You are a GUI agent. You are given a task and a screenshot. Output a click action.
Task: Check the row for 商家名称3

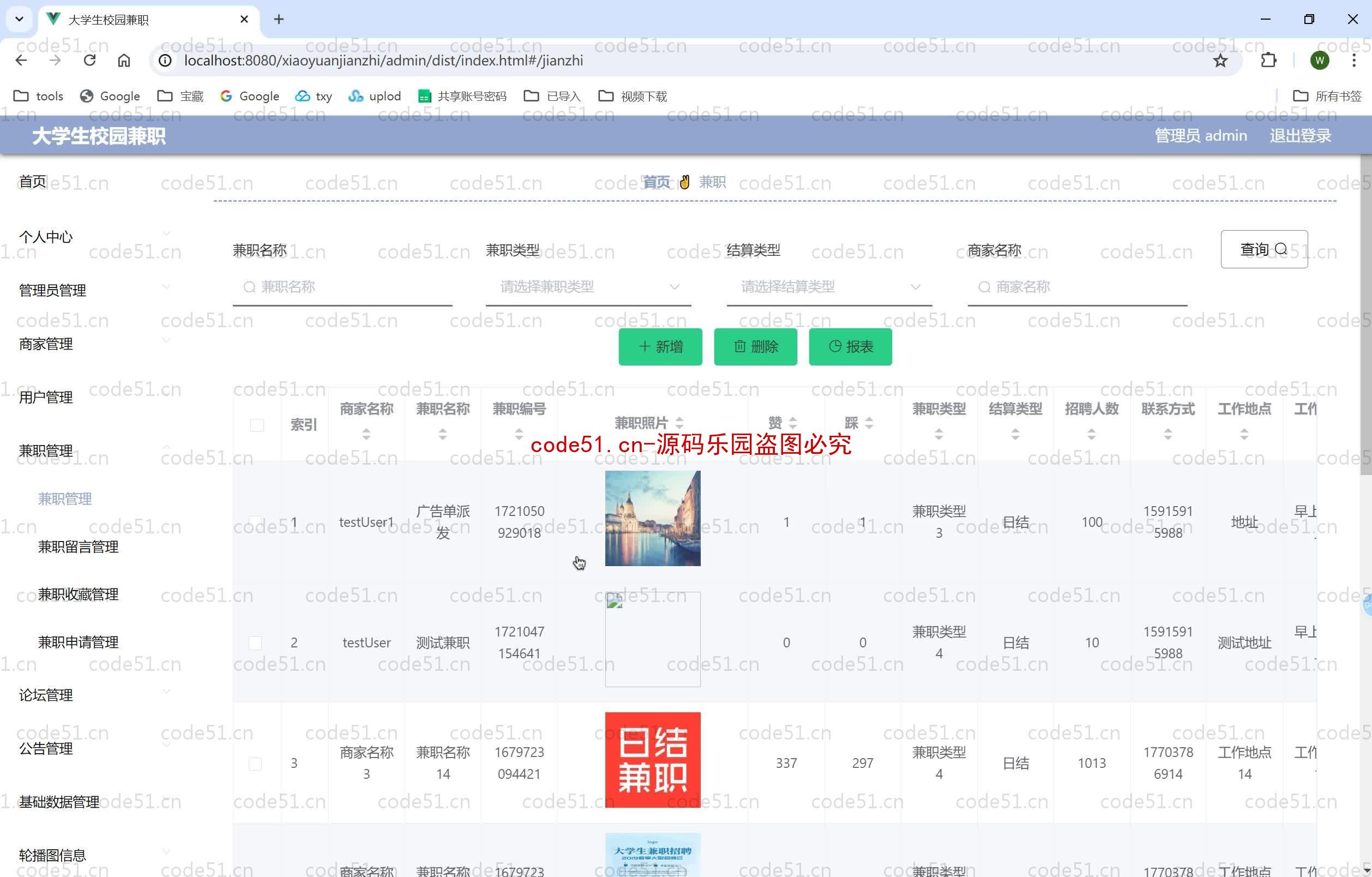click(x=255, y=764)
